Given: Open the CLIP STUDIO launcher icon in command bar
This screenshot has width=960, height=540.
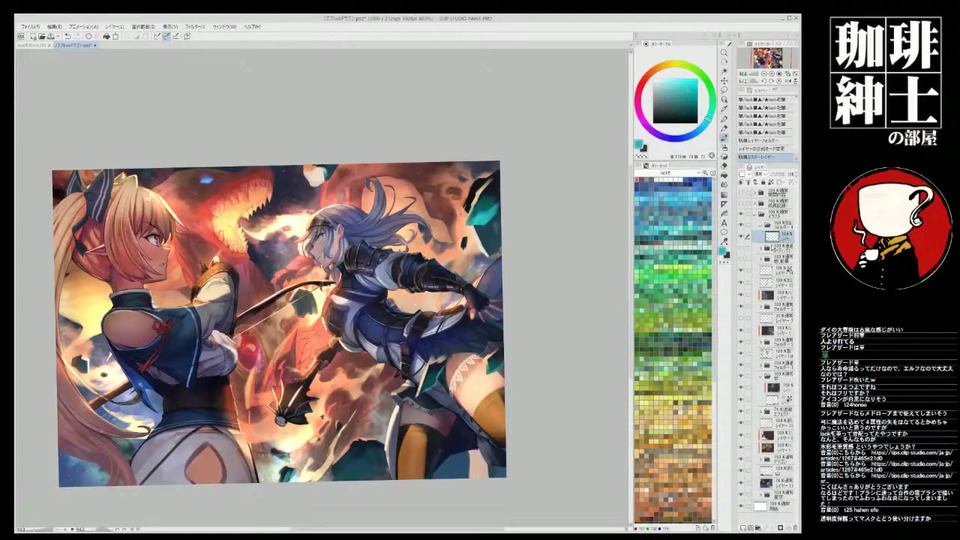Looking at the screenshot, I should coord(20,37).
